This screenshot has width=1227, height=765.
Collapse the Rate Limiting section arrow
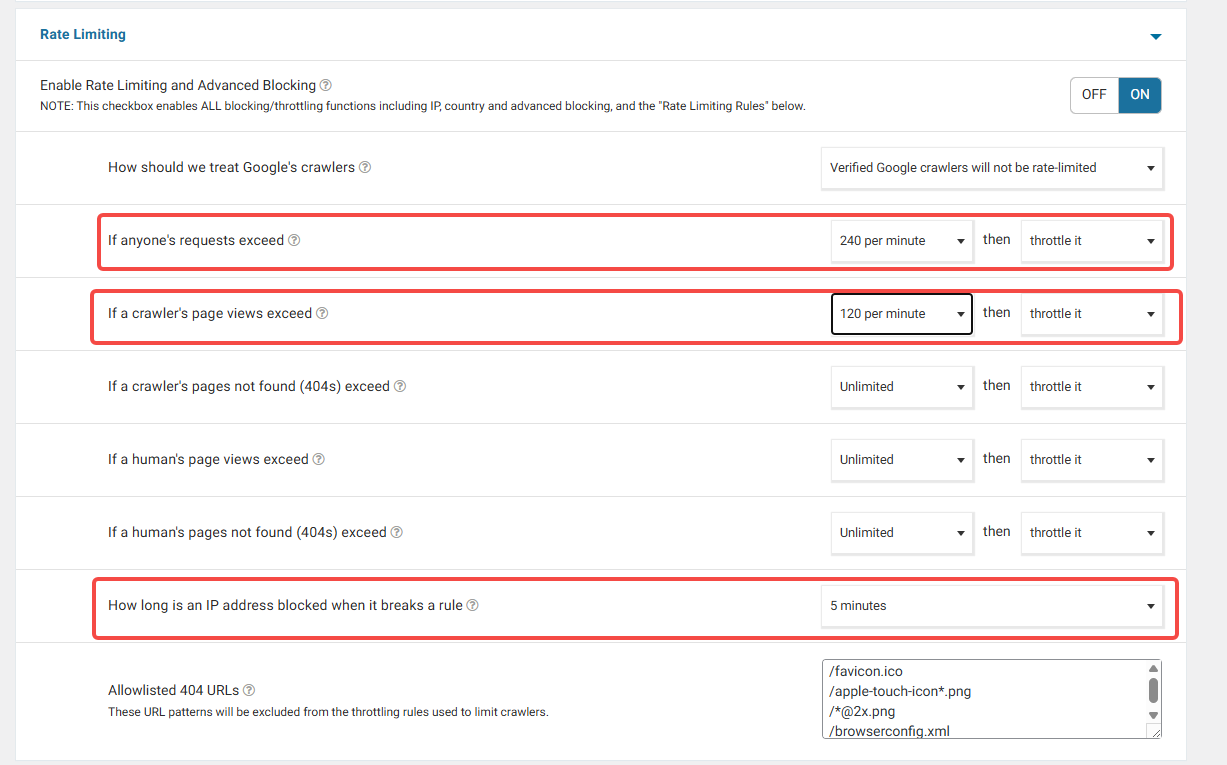point(1156,37)
